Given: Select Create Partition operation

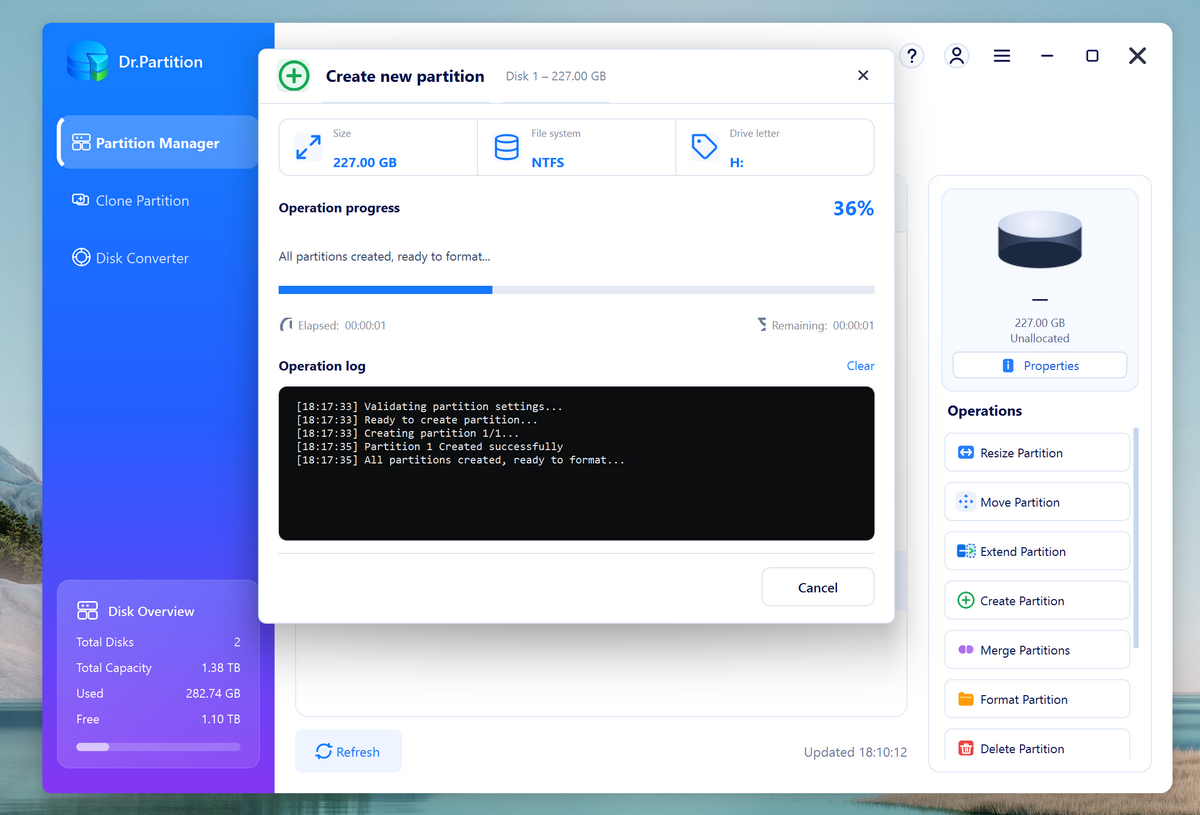Looking at the screenshot, I should click(1037, 600).
